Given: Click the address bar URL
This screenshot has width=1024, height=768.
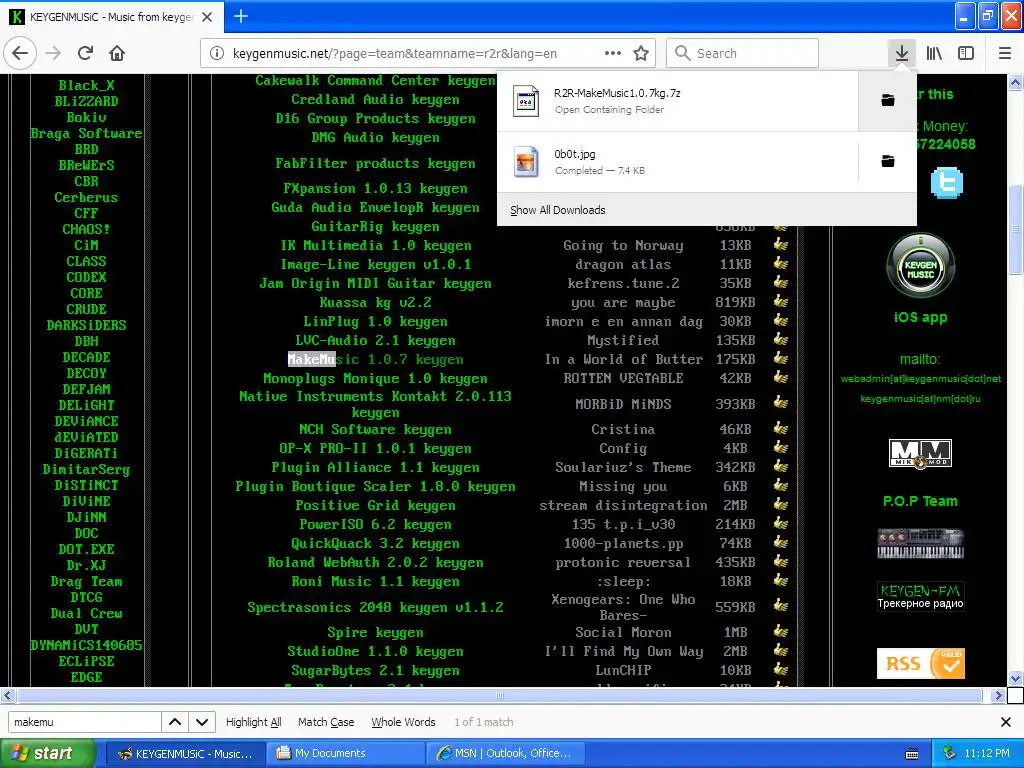Looking at the screenshot, I should [x=394, y=54].
